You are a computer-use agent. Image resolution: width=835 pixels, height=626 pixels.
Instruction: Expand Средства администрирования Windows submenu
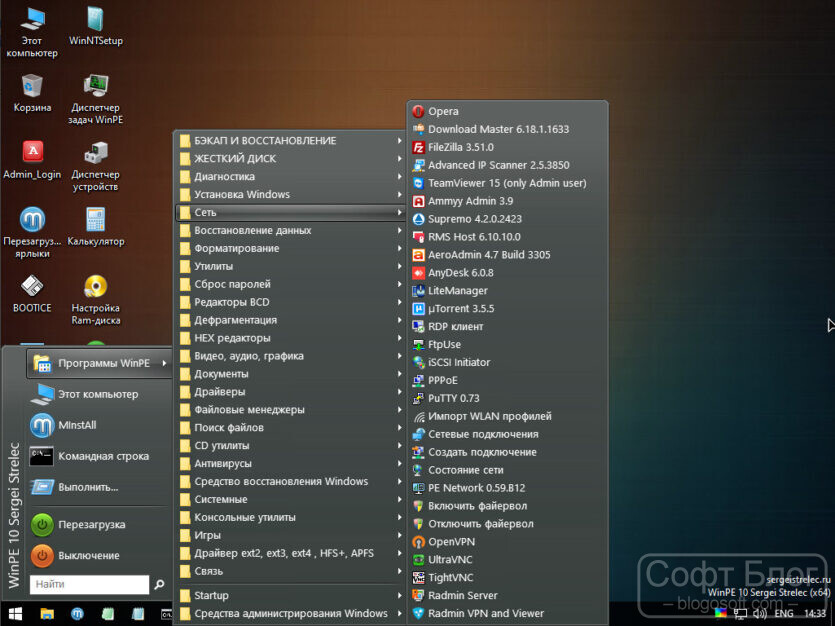290,614
